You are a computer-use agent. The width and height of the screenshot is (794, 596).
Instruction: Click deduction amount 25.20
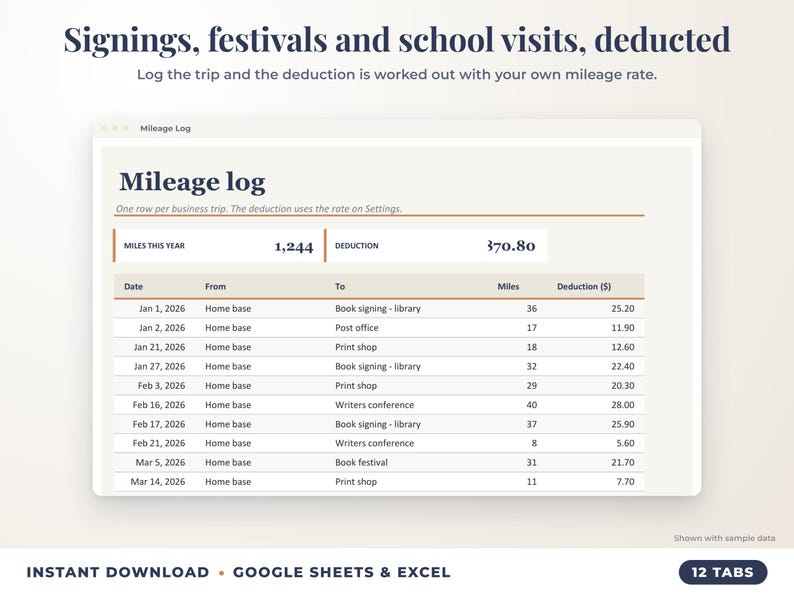click(622, 308)
